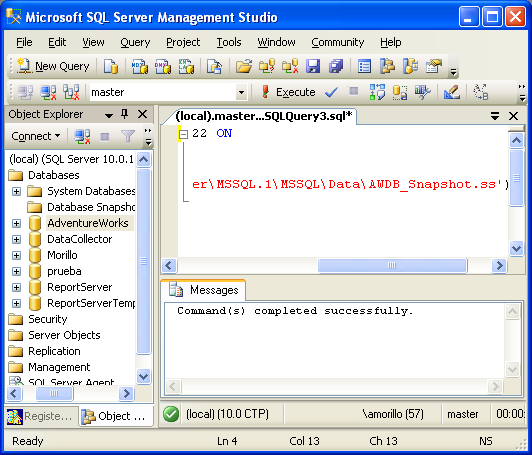Click the Object Explorer filter funnel icon
The height and width of the screenshot is (455, 532).
click(128, 136)
